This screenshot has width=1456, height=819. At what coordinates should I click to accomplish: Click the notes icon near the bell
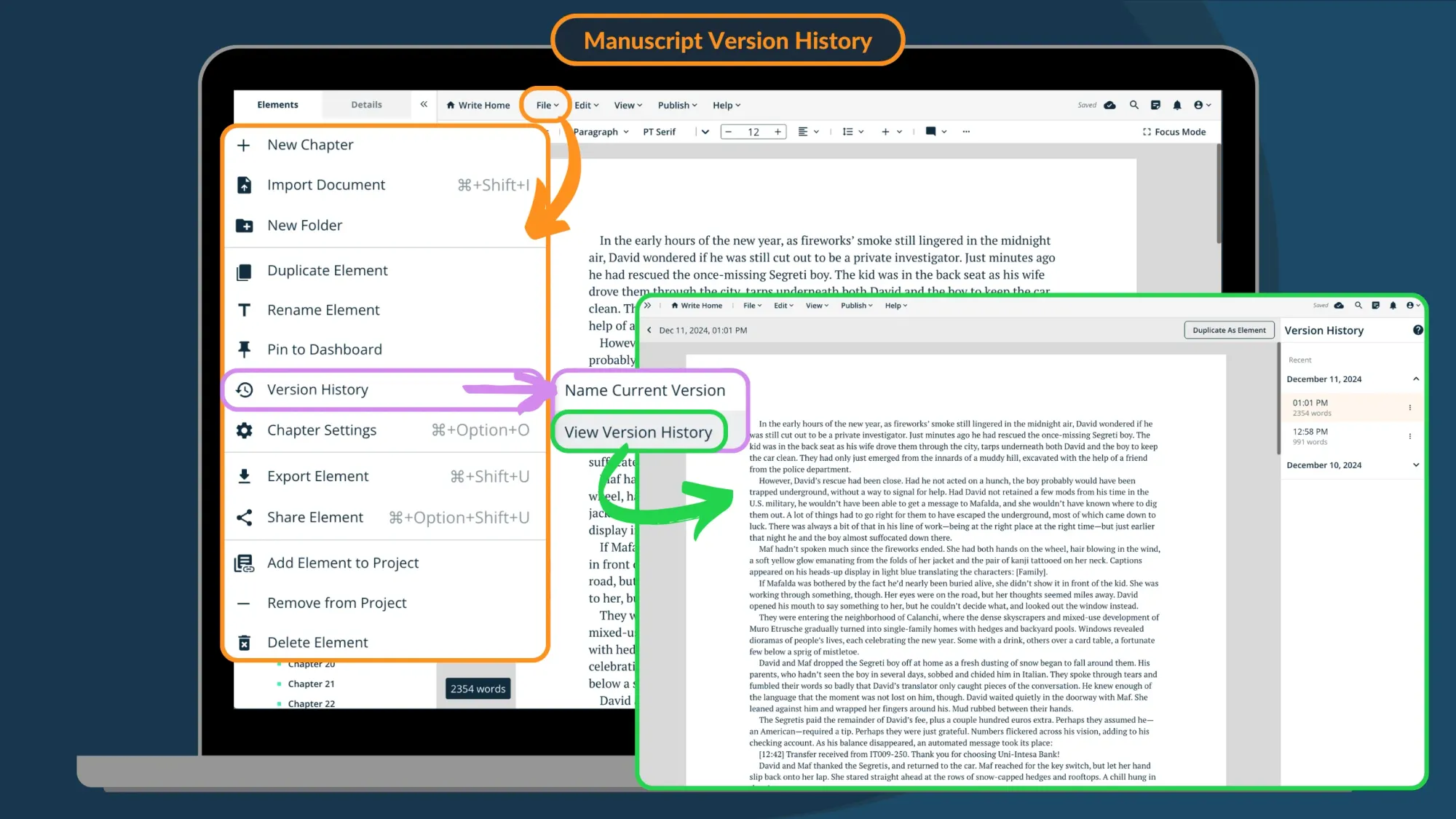[x=1156, y=105]
